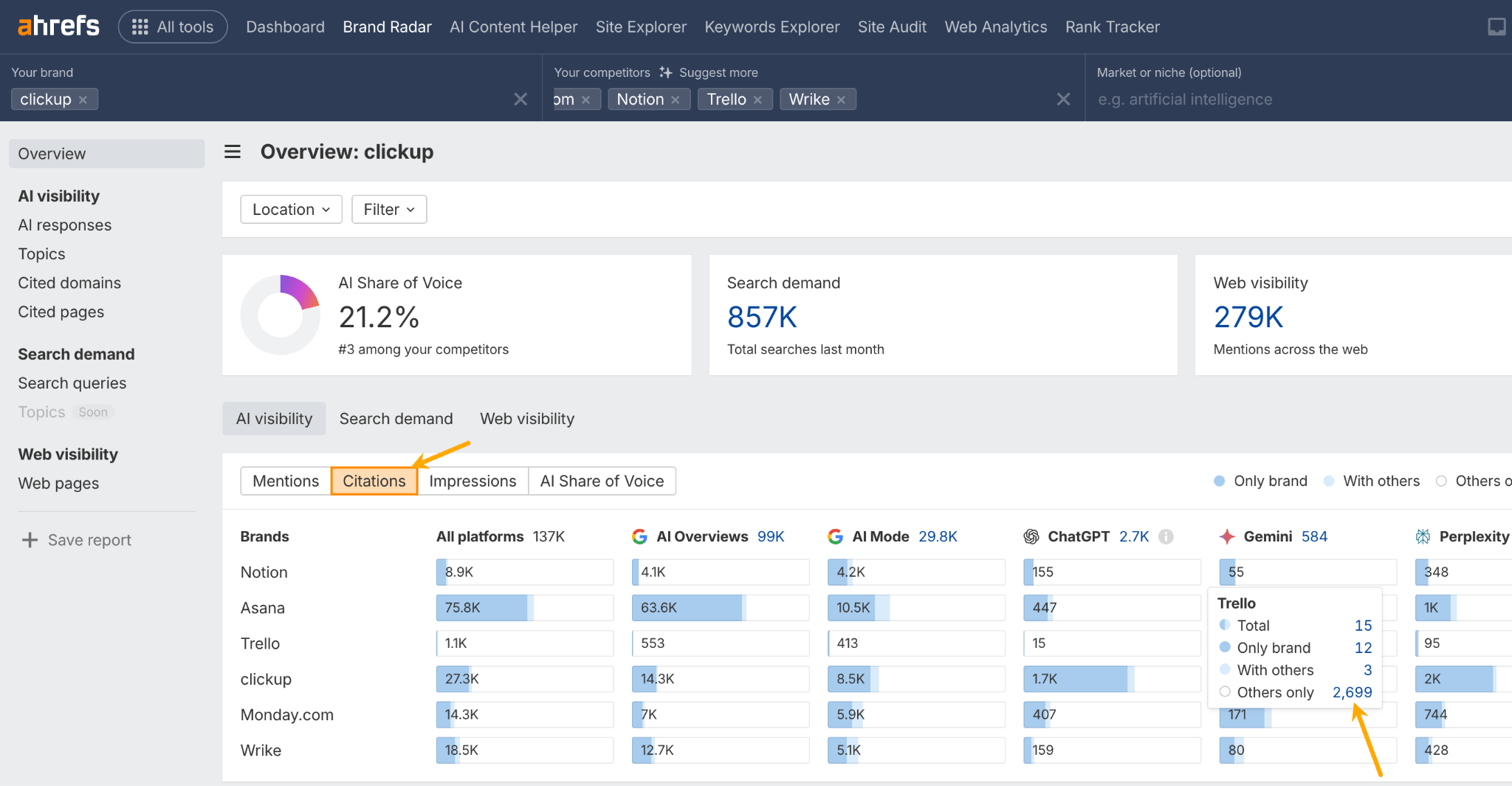Click the collapse panel icon in top-right corner

coord(1496,26)
